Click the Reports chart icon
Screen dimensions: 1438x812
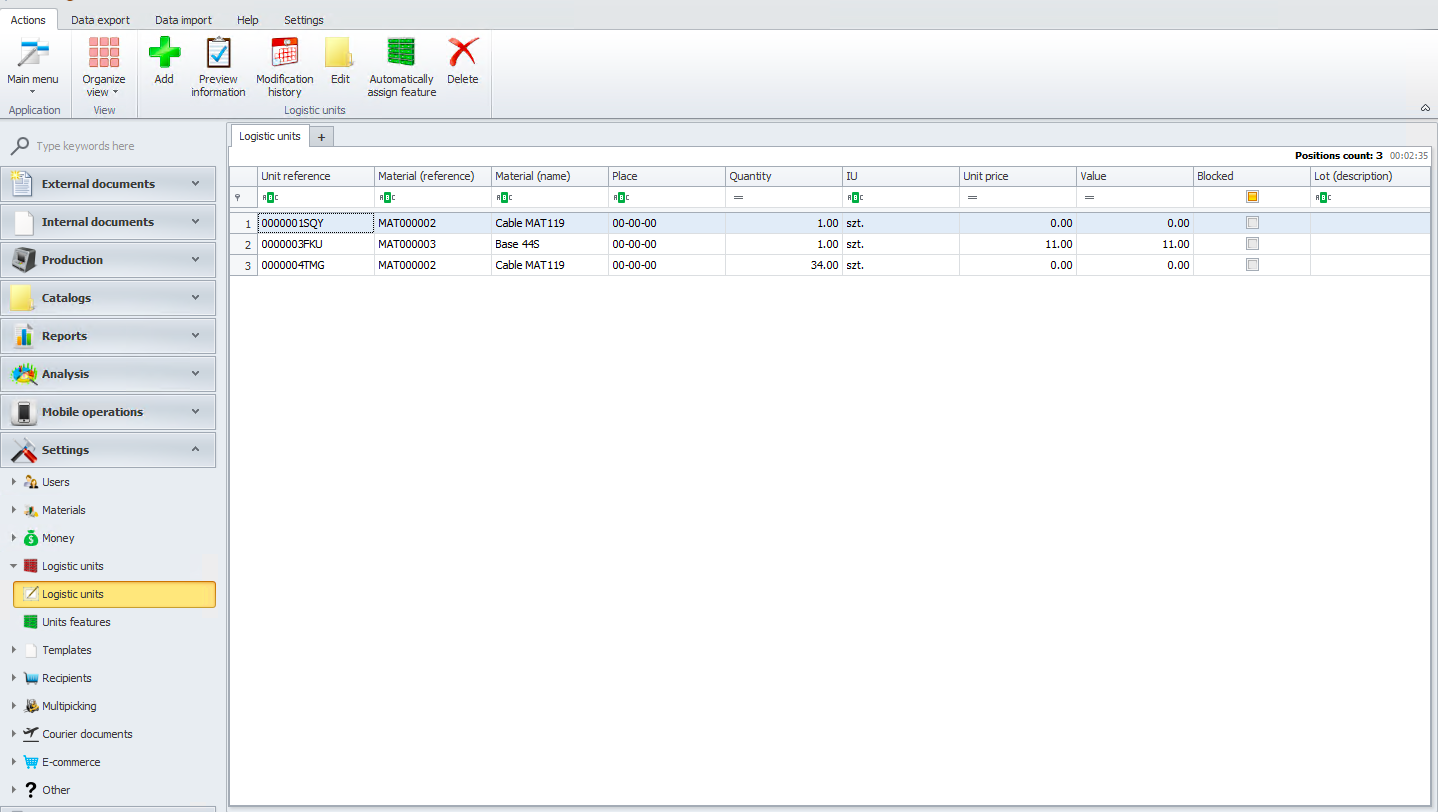coord(22,336)
